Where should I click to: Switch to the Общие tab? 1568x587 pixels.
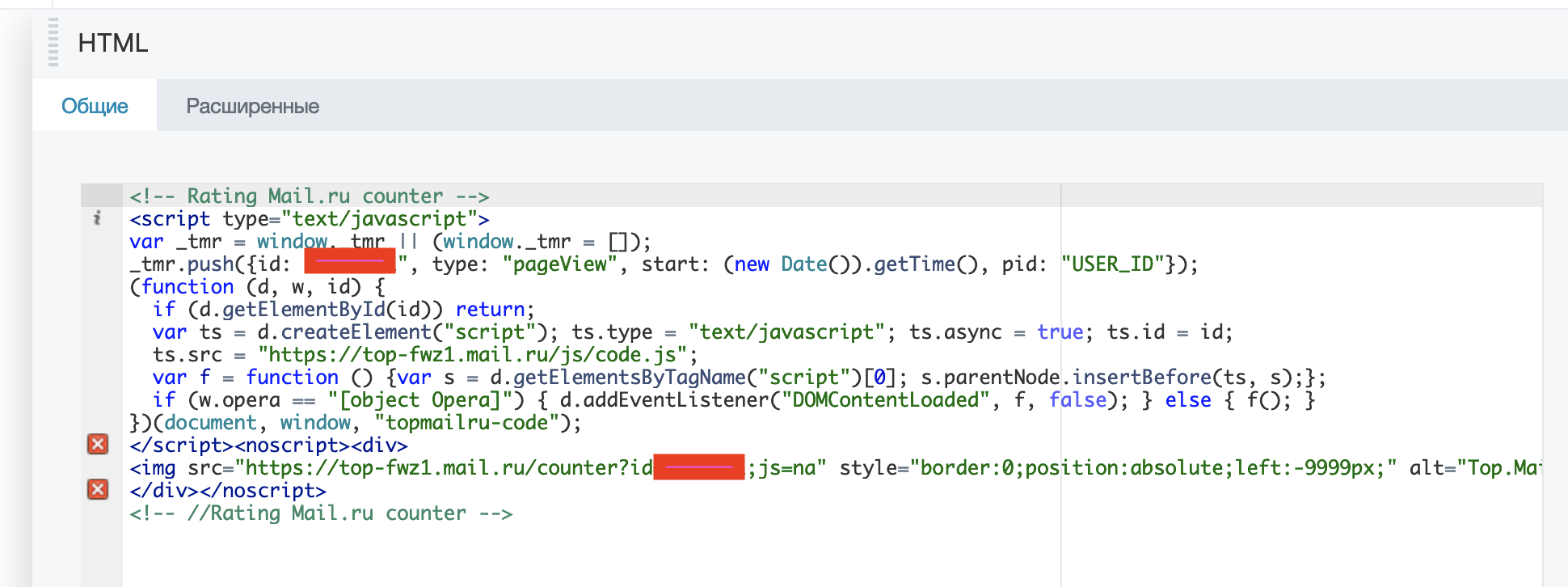pos(95,106)
